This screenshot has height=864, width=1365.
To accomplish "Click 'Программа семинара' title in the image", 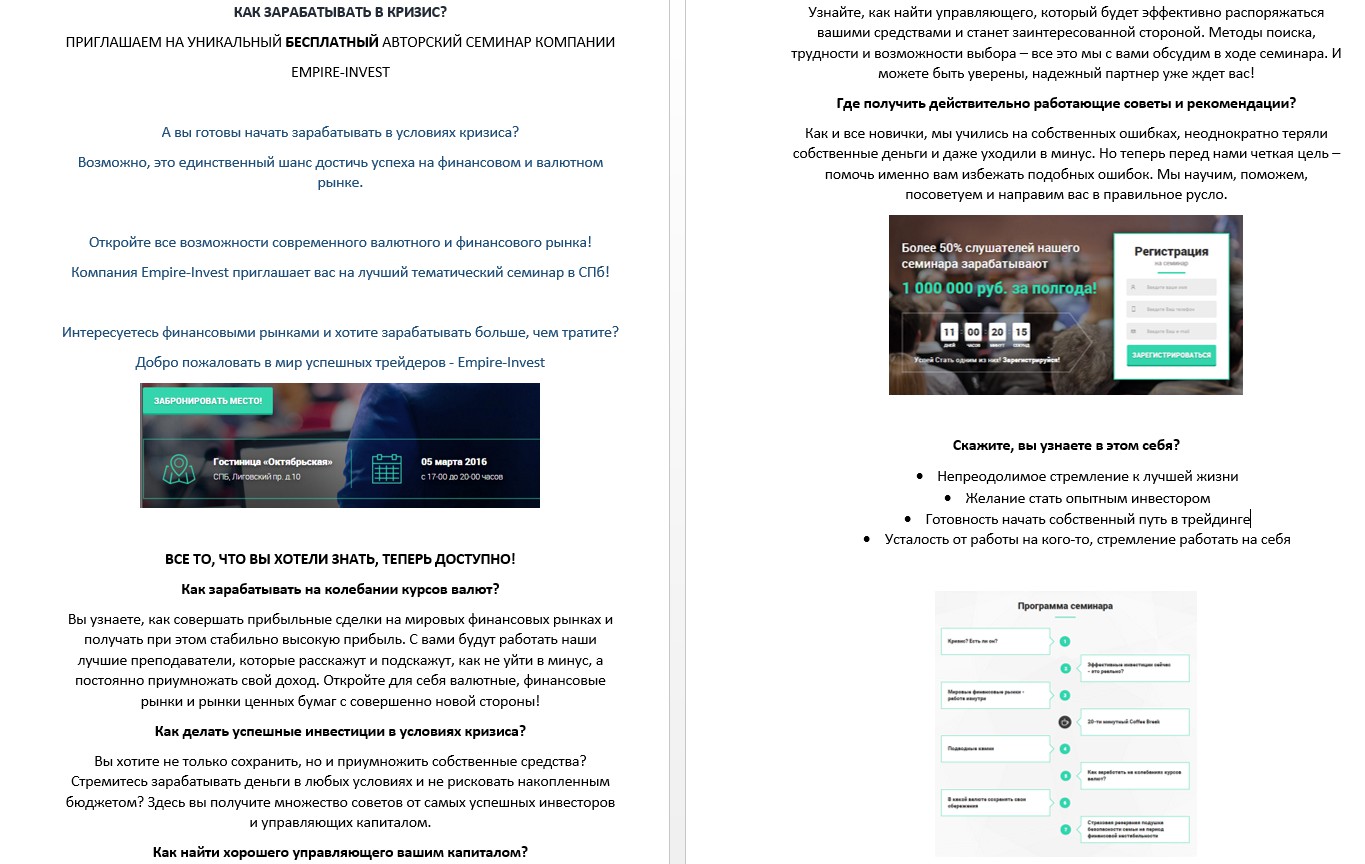I will pos(1065,606).
